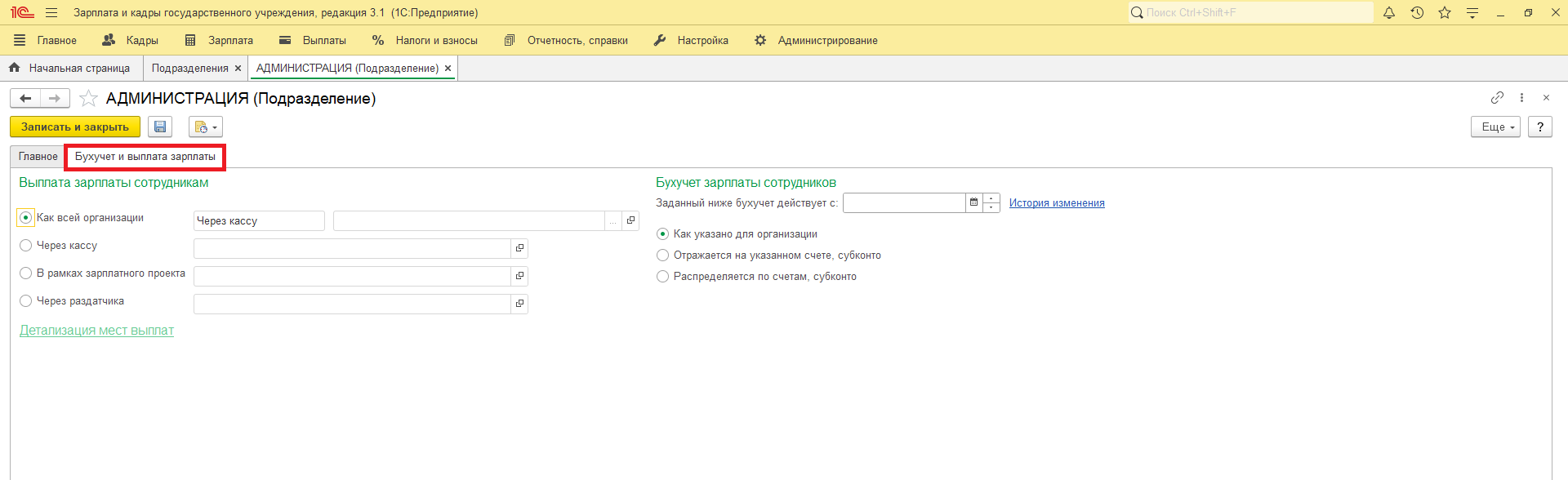Open 'История изменения' link
This screenshot has height=480, width=1568.
click(1057, 203)
